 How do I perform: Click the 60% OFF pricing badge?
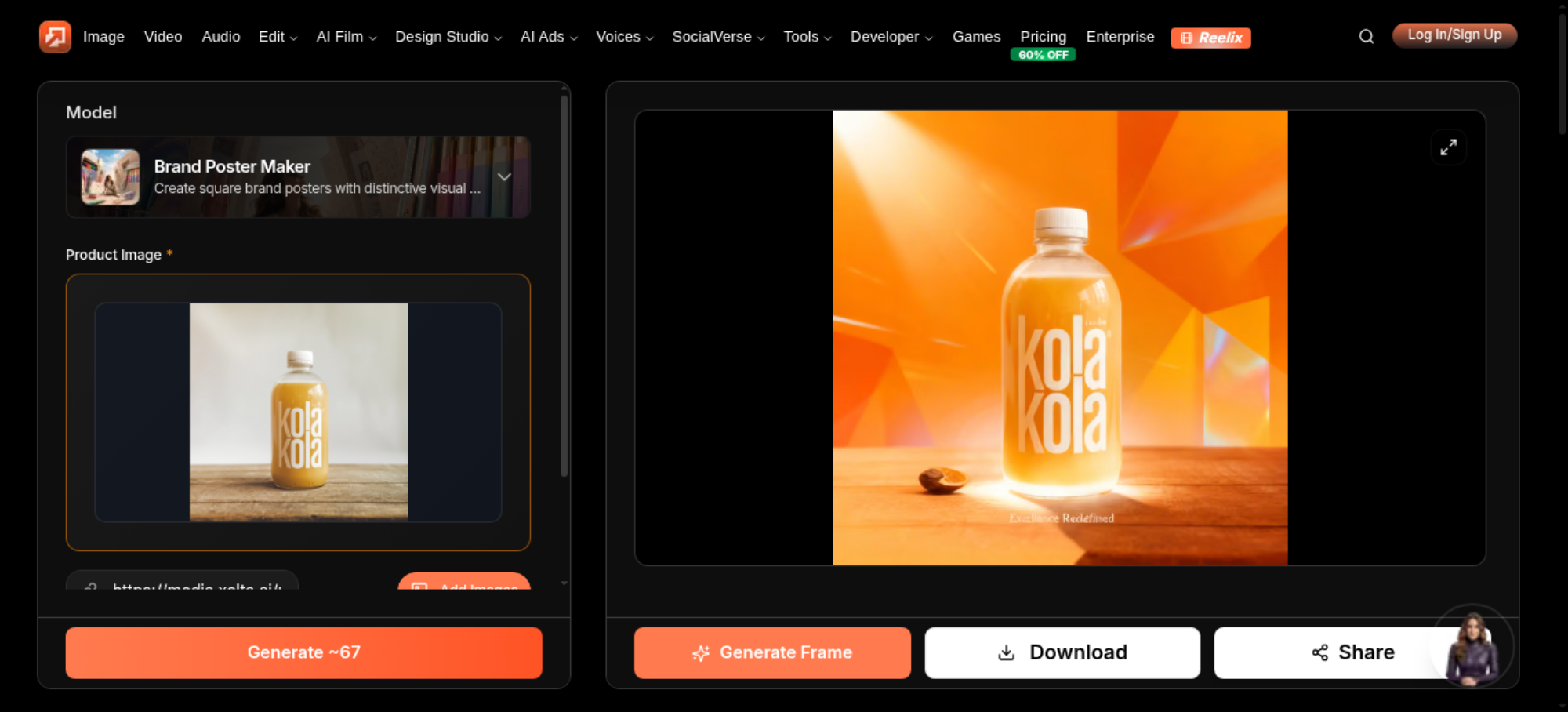coord(1043,55)
